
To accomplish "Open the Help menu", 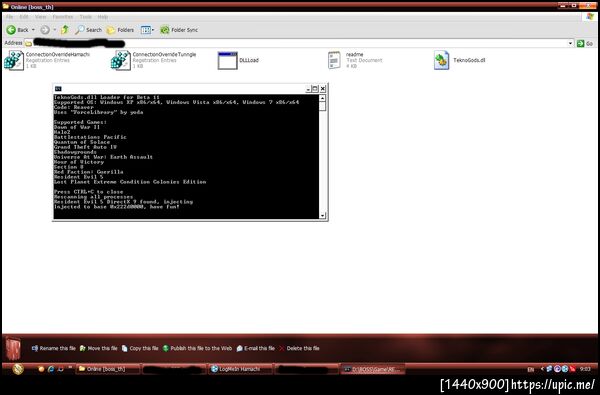I will coord(103,17).
